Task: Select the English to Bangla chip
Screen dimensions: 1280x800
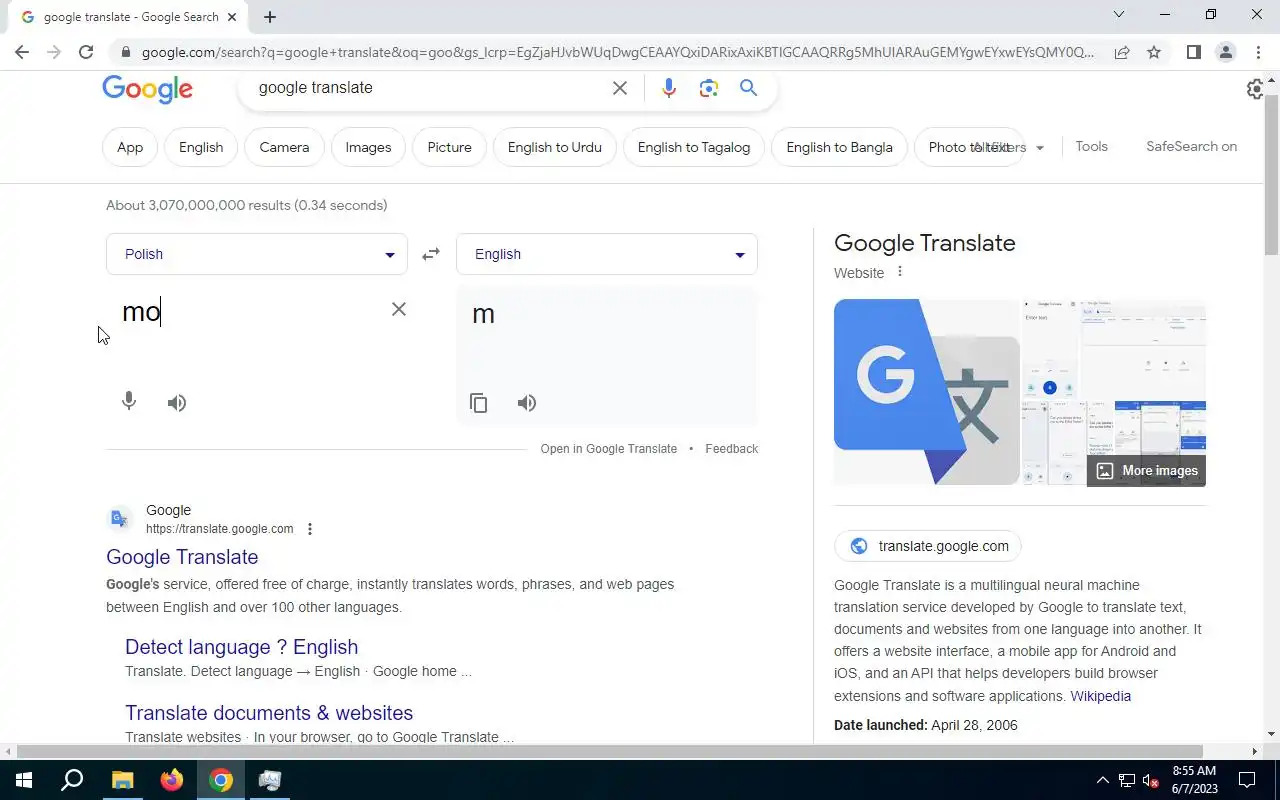Action: [839, 147]
